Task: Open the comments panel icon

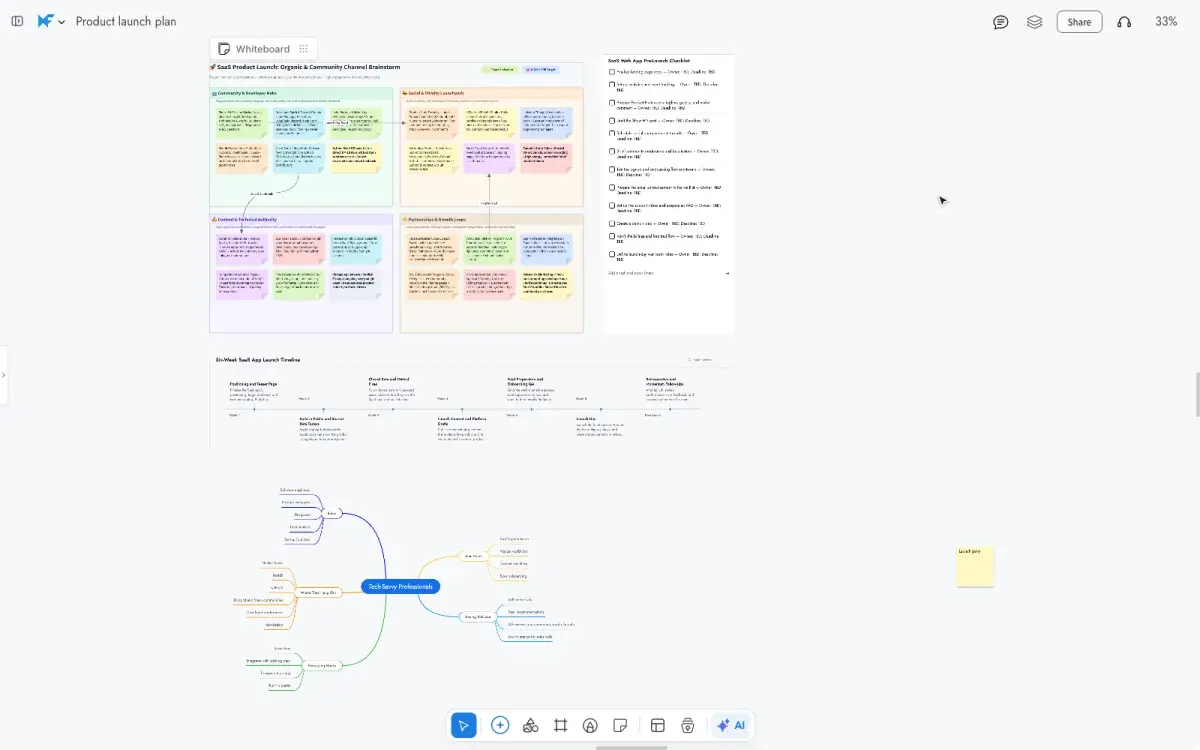Action: click(1000, 22)
